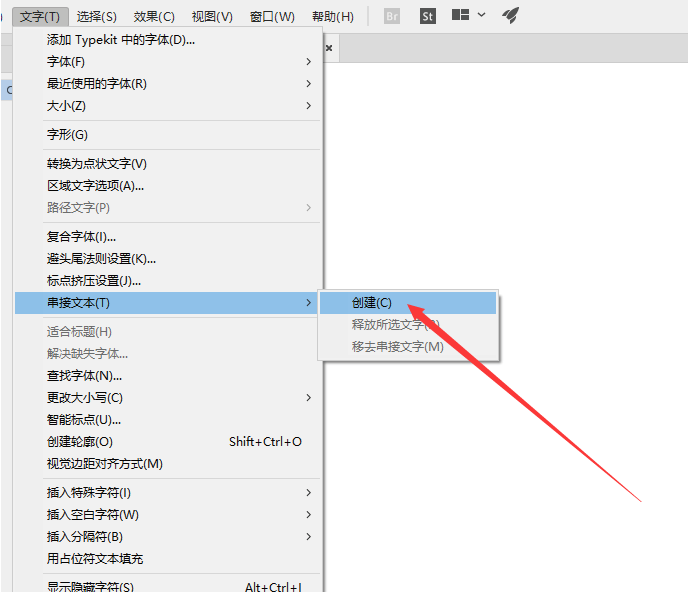Open 标点挤压设置(J)...
The width and height of the screenshot is (689, 594).
[168, 281]
